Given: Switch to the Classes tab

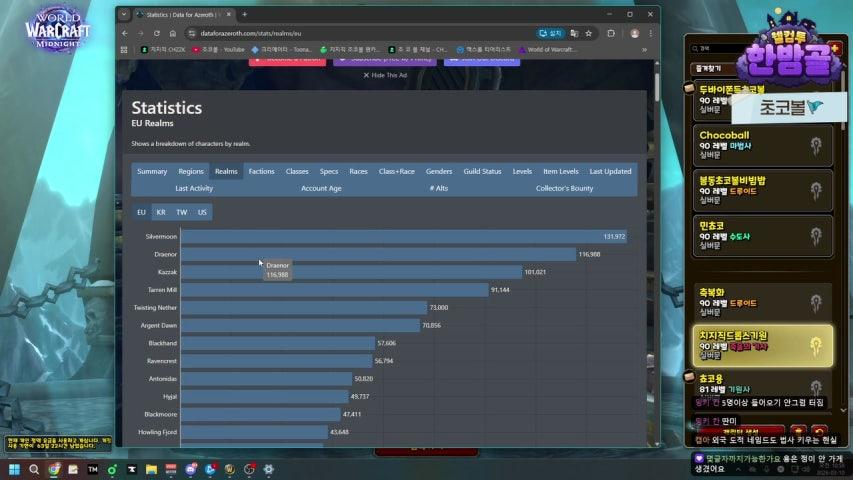Looking at the screenshot, I should tap(297, 171).
